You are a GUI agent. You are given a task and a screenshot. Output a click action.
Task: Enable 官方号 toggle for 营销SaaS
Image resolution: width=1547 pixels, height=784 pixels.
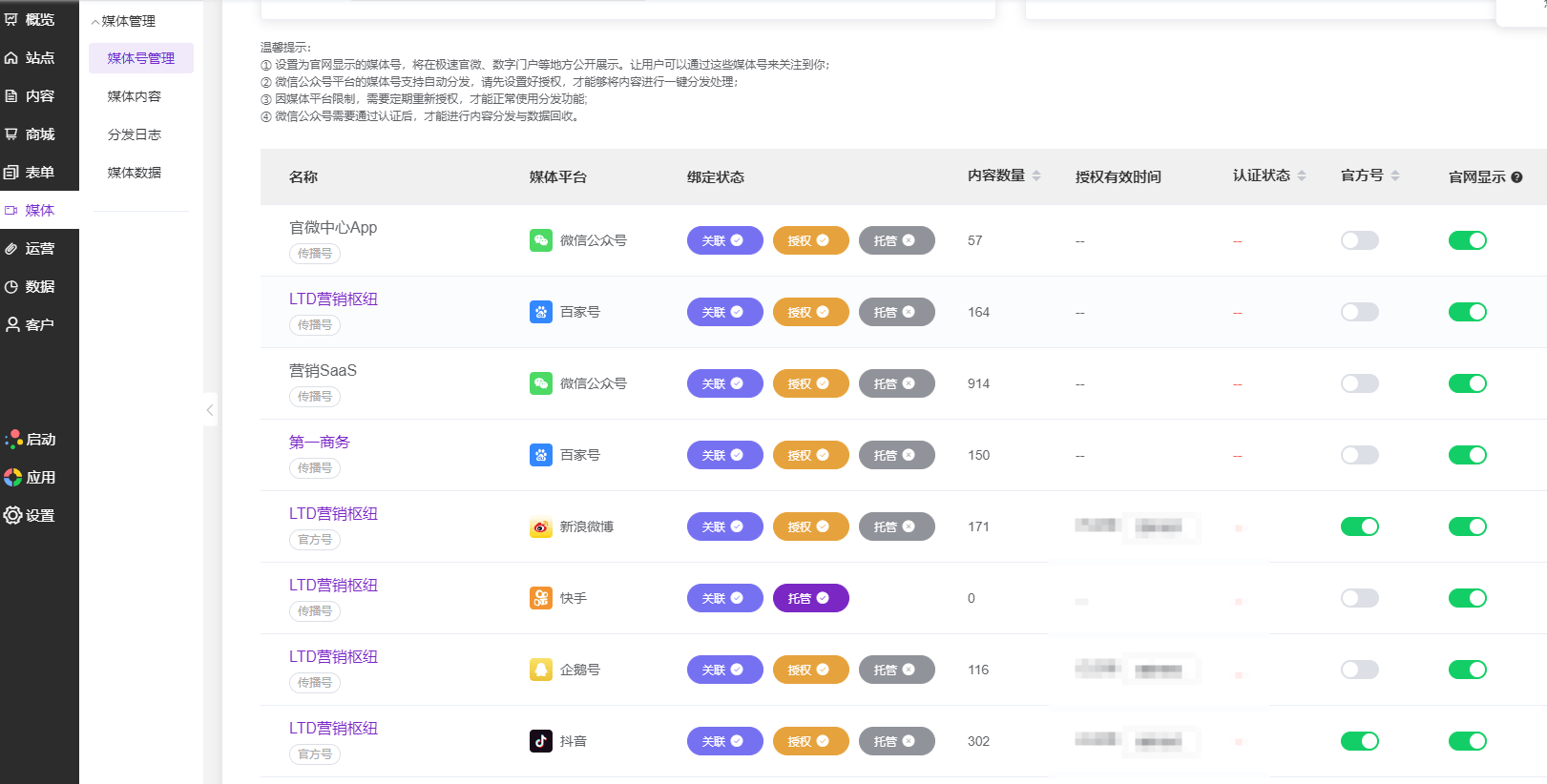(1360, 383)
